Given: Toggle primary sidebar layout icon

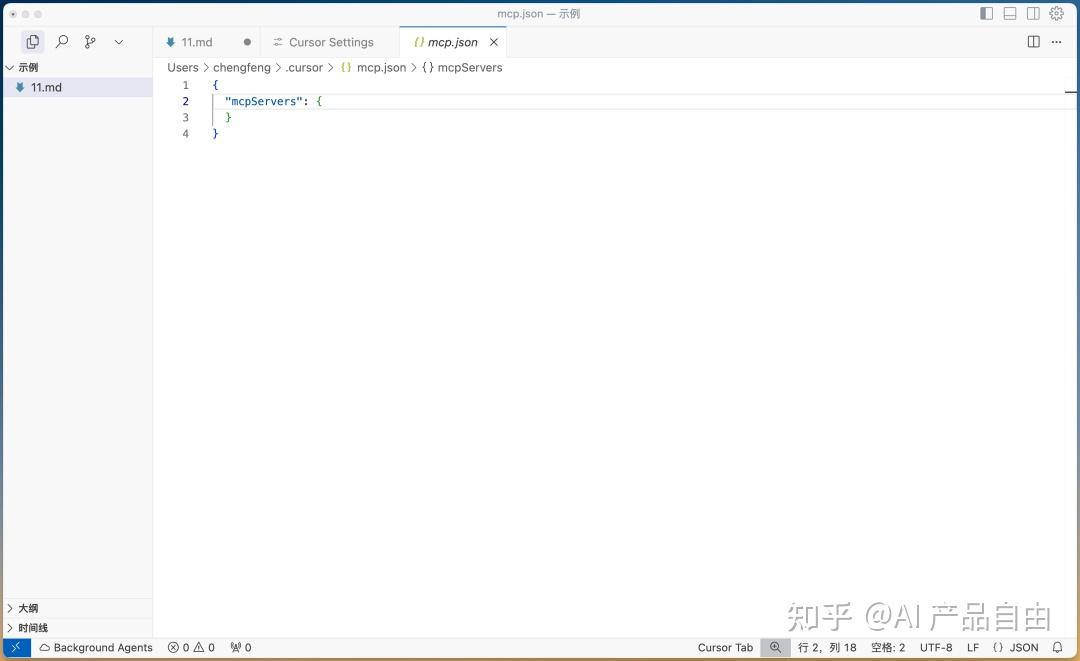Looking at the screenshot, I should pyautogui.click(x=986, y=13).
